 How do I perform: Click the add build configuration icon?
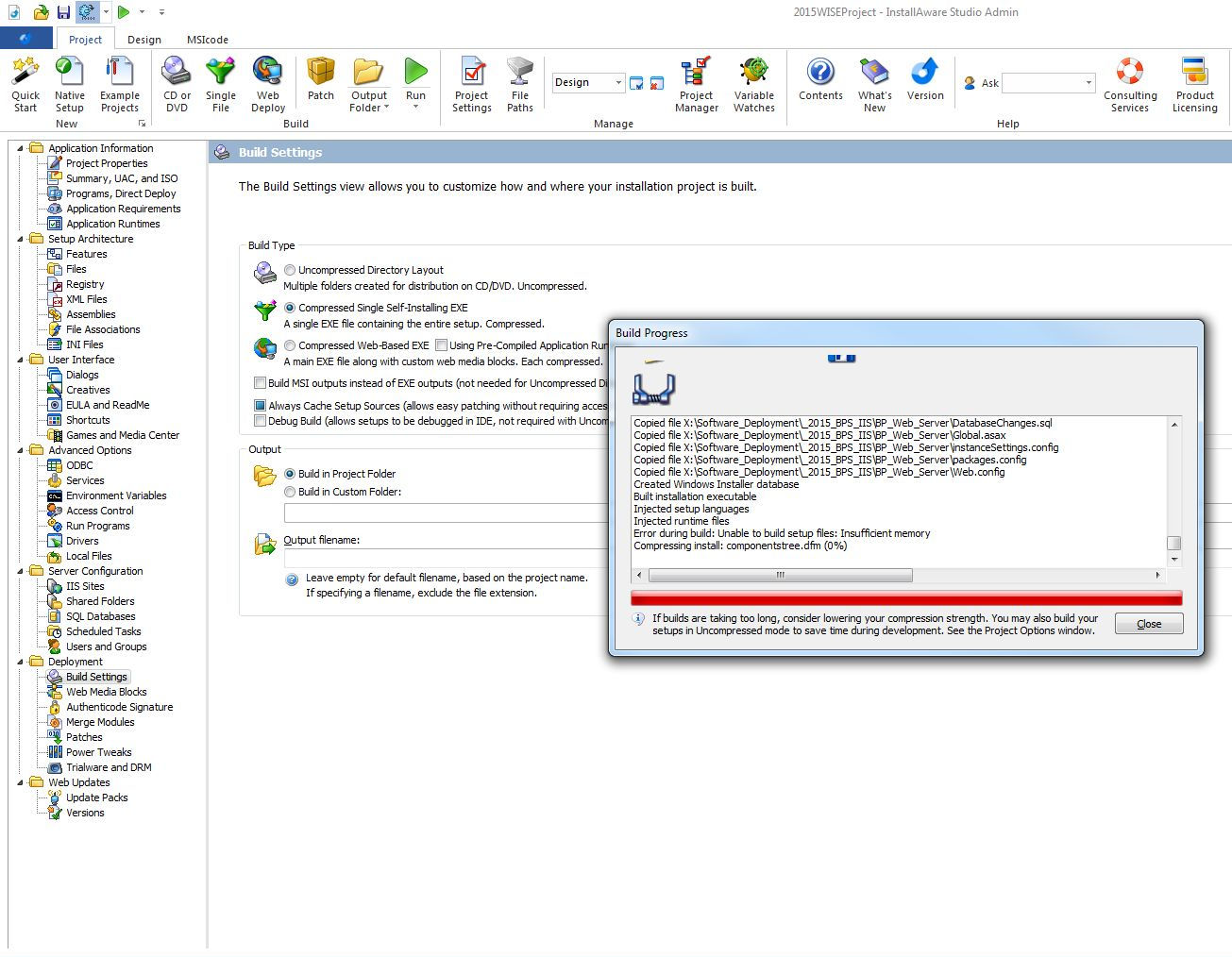tap(636, 83)
